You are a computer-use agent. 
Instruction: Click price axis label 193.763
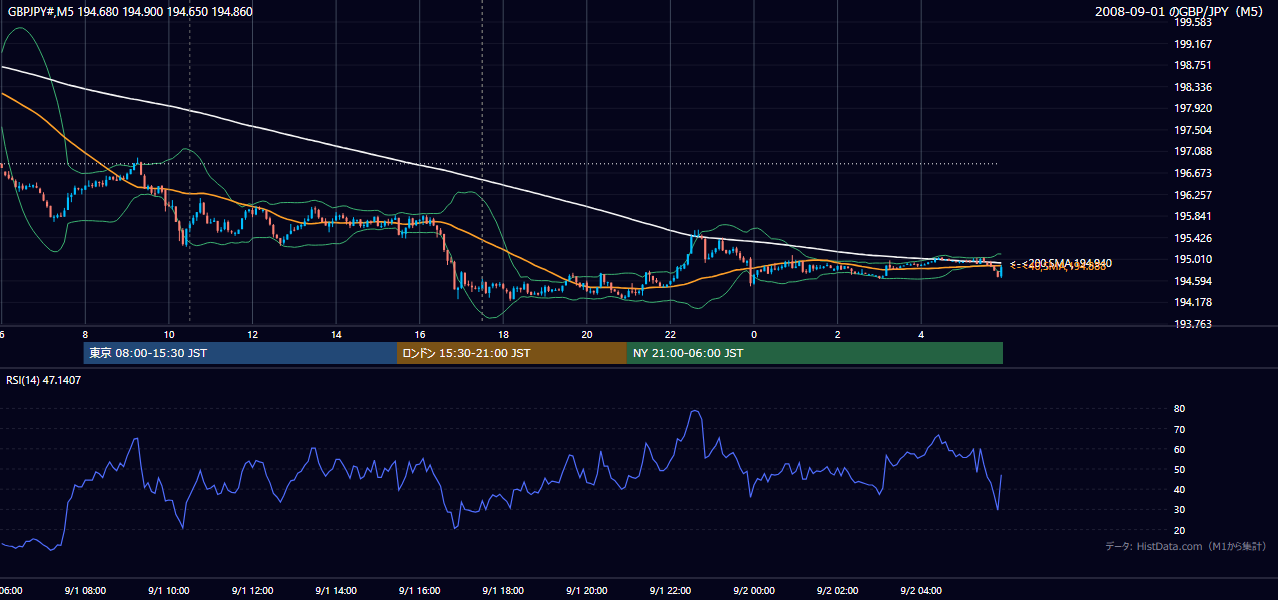click(x=1193, y=324)
